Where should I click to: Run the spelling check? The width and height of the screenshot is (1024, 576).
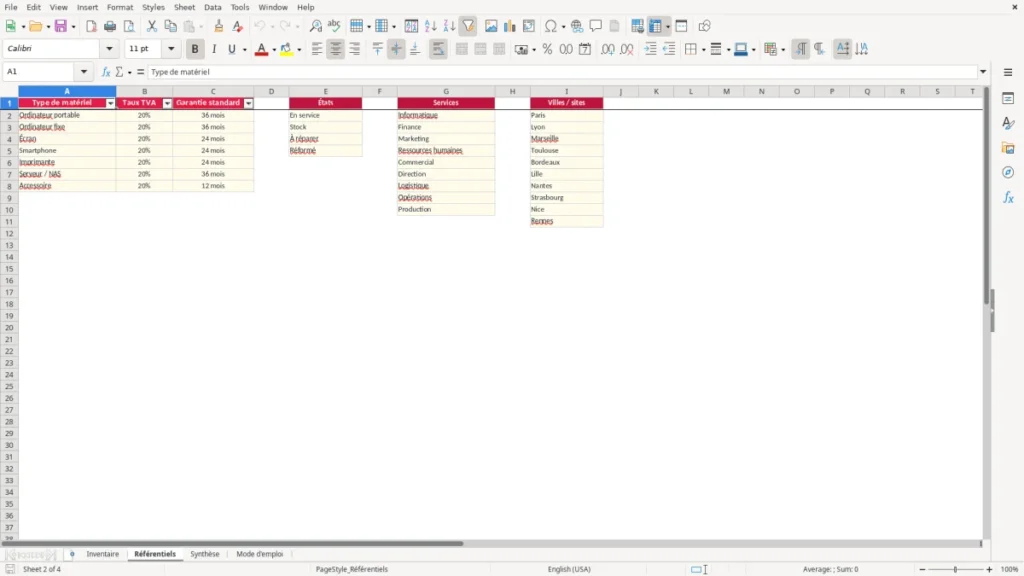334,26
